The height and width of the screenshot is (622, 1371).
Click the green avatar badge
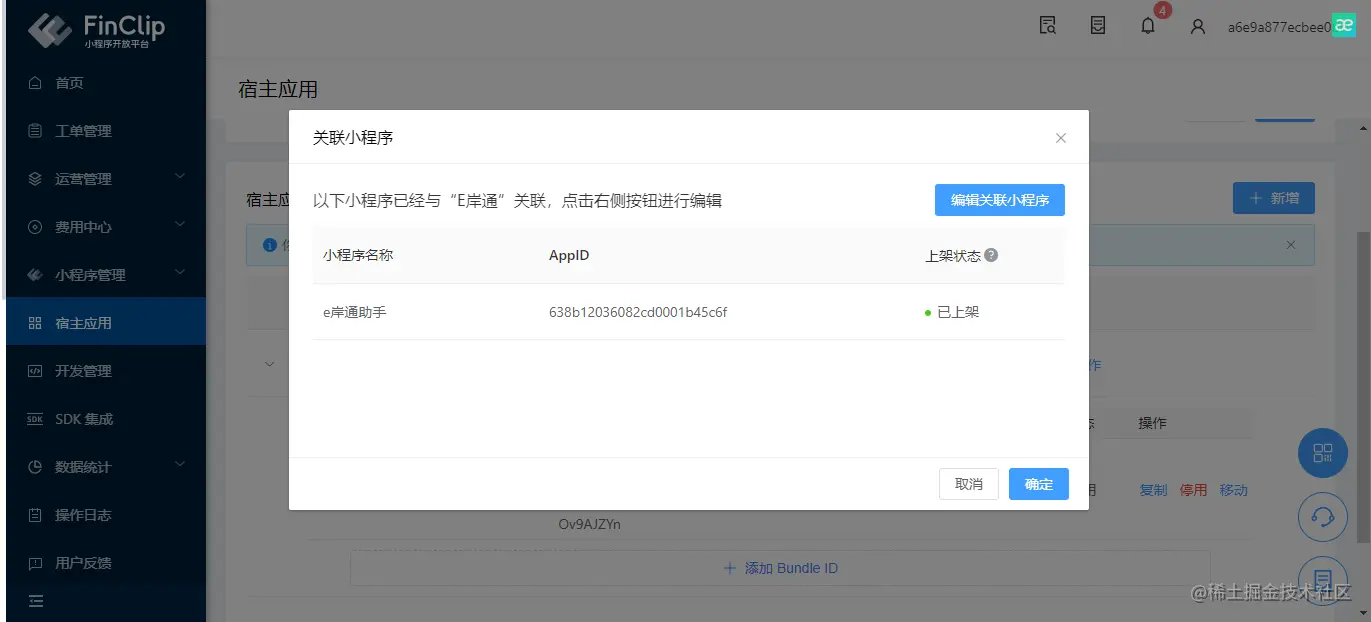coord(1343,27)
